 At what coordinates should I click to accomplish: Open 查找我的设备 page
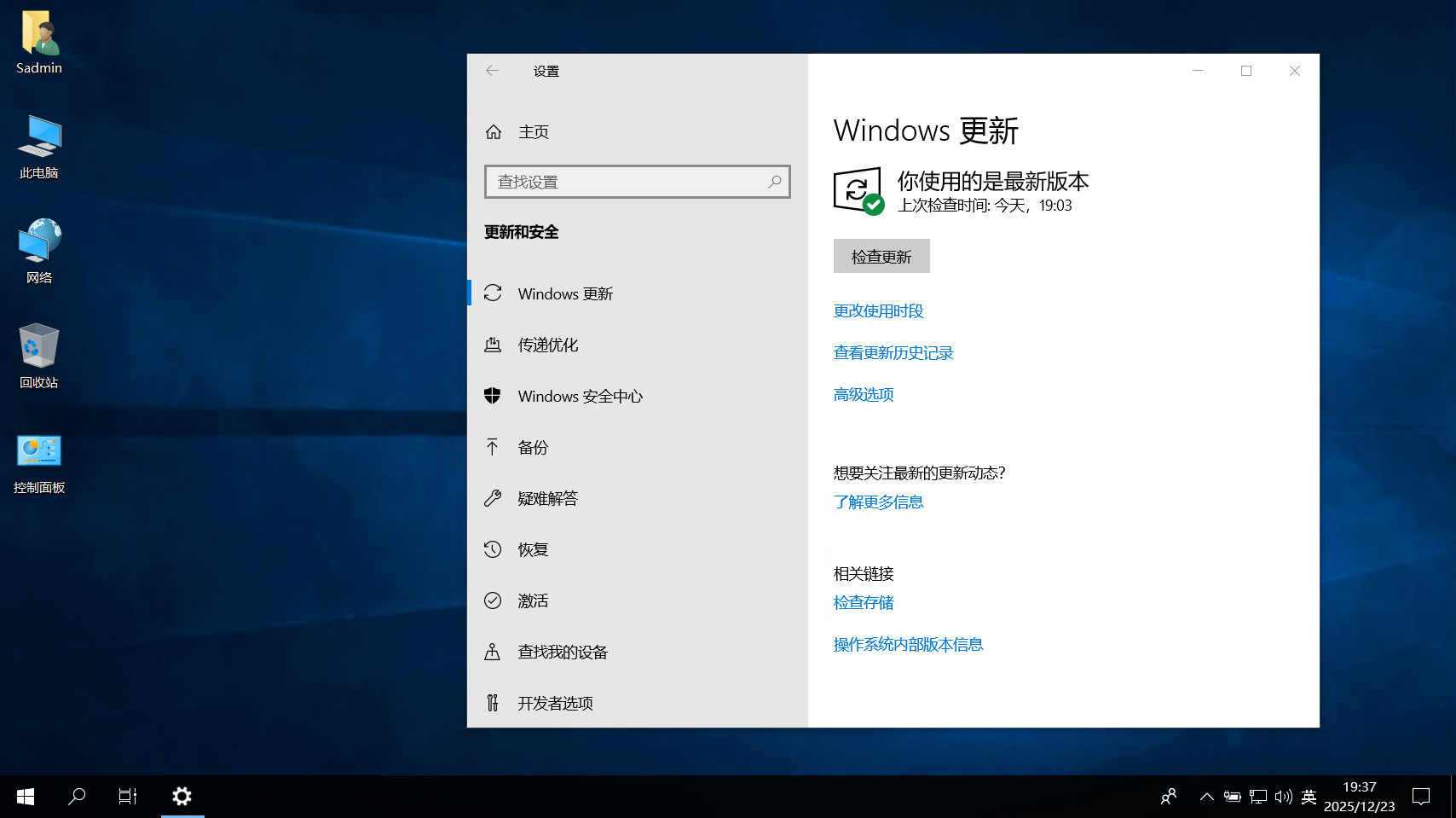pos(563,652)
